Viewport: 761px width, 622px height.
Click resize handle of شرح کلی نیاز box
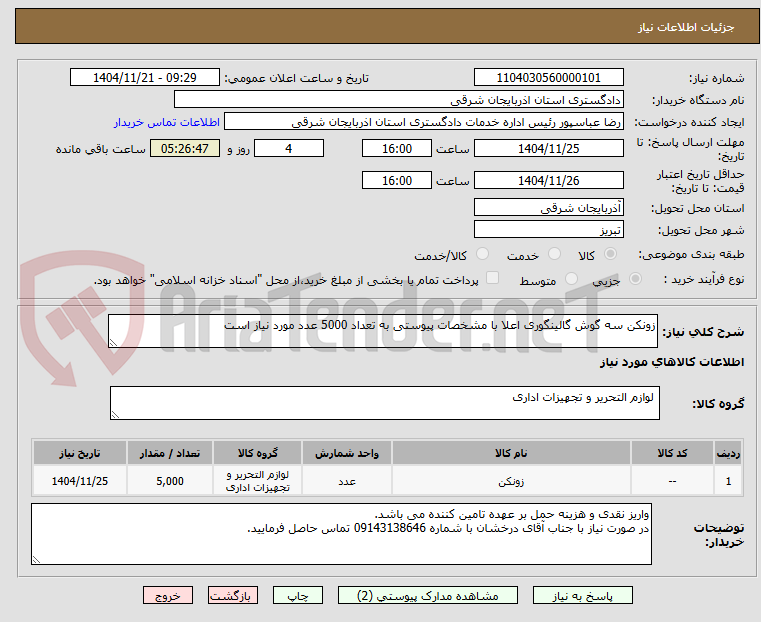(x=113, y=343)
